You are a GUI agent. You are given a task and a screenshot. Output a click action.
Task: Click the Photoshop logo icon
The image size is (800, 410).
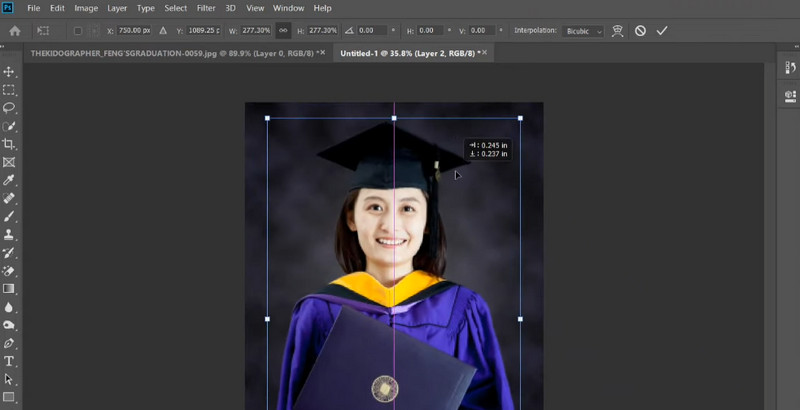click(x=8, y=8)
